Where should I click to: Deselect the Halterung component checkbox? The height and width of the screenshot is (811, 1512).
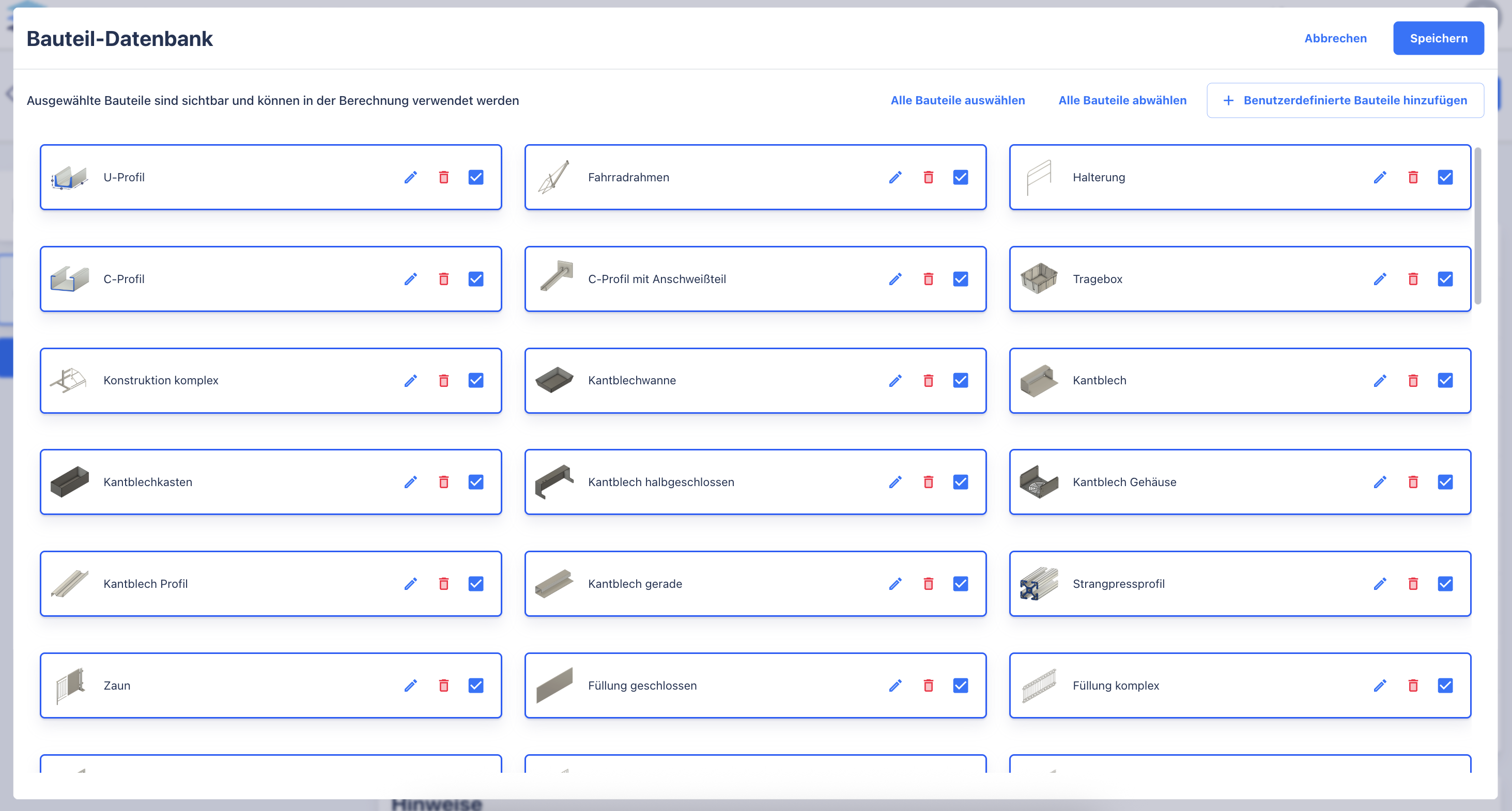pyautogui.click(x=1445, y=177)
